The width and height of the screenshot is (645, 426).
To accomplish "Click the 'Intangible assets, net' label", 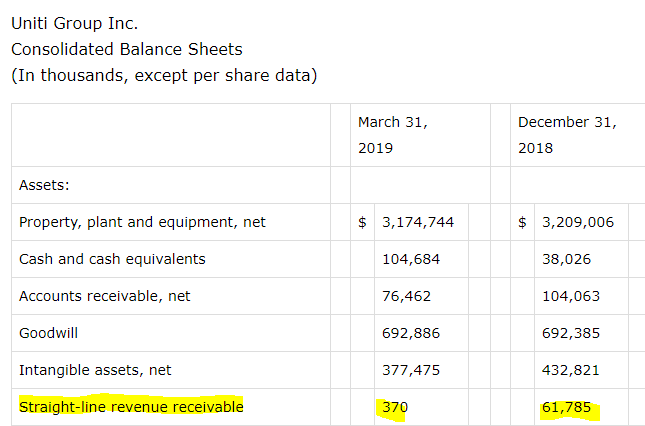I will pyautogui.click(x=95, y=370).
